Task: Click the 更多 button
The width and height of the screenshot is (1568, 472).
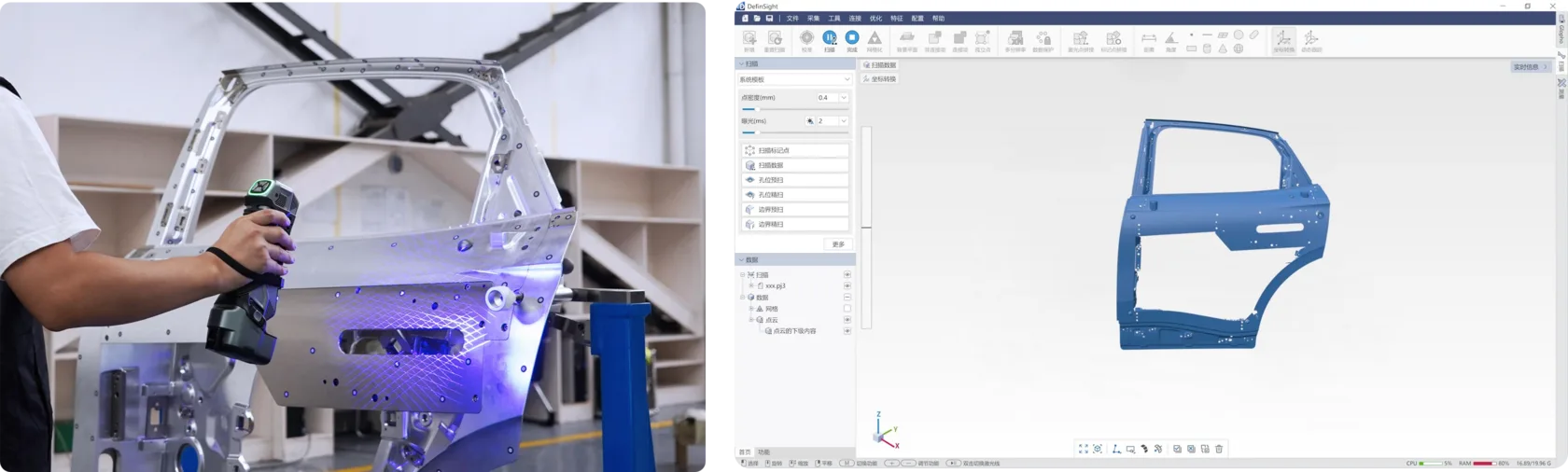Action: click(x=838, y=244)
